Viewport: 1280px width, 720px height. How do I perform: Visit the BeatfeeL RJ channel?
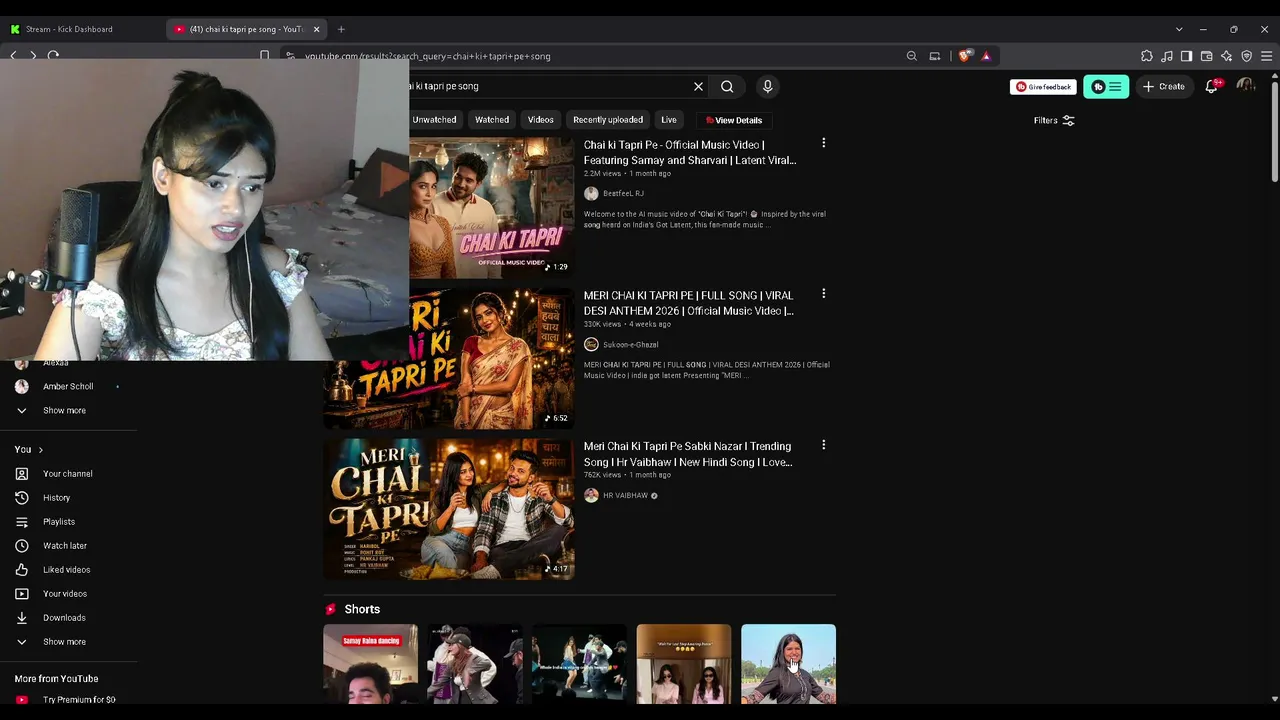pyautogui.click(x=623, y=193)
